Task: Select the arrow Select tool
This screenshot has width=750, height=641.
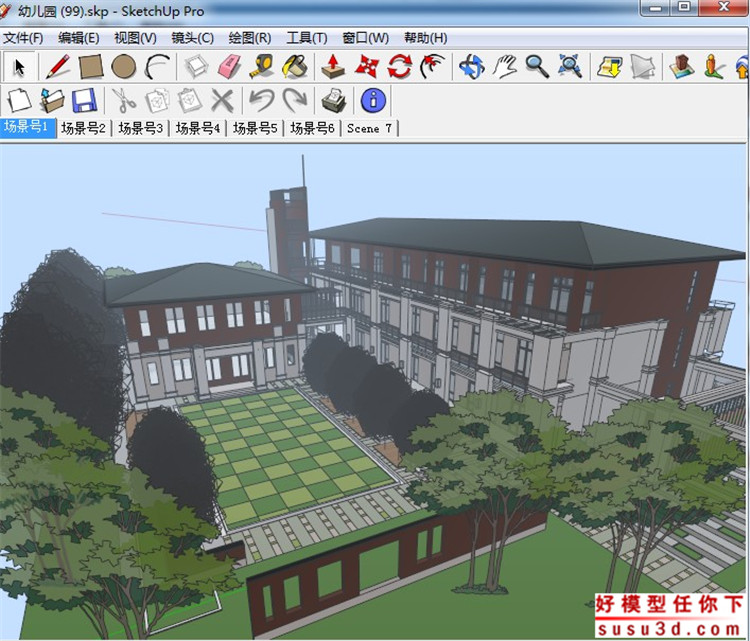Action: (x=19, y=66)
